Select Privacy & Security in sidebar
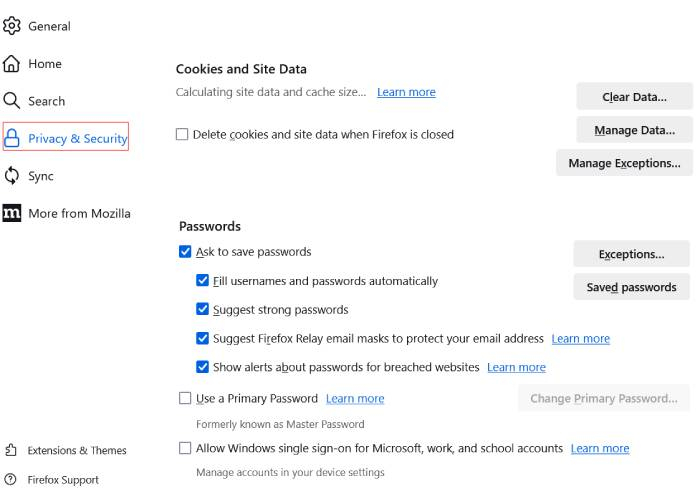The width and height of the screenshot is (700, 491). coord(66,136)
